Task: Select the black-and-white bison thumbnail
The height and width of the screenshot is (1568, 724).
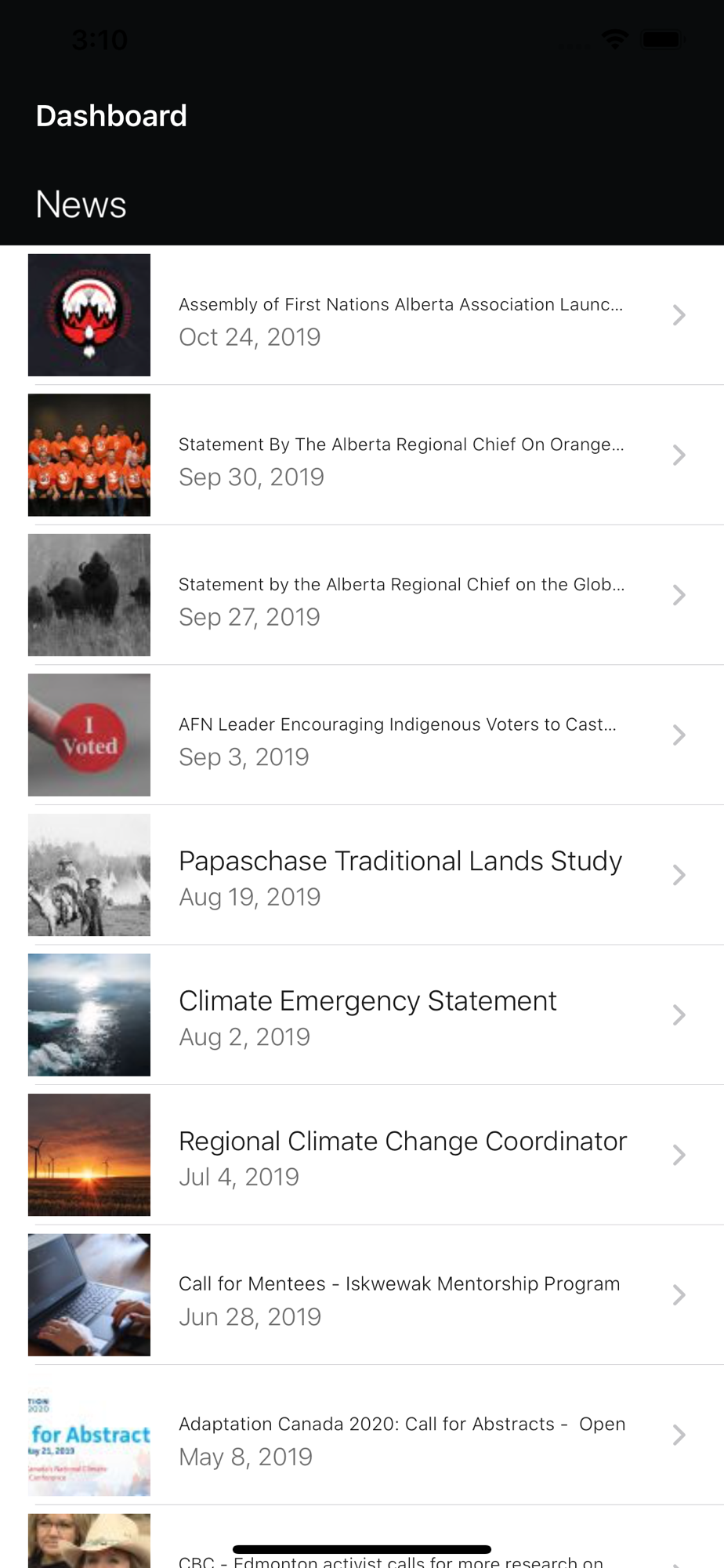Action: [89, 595]
